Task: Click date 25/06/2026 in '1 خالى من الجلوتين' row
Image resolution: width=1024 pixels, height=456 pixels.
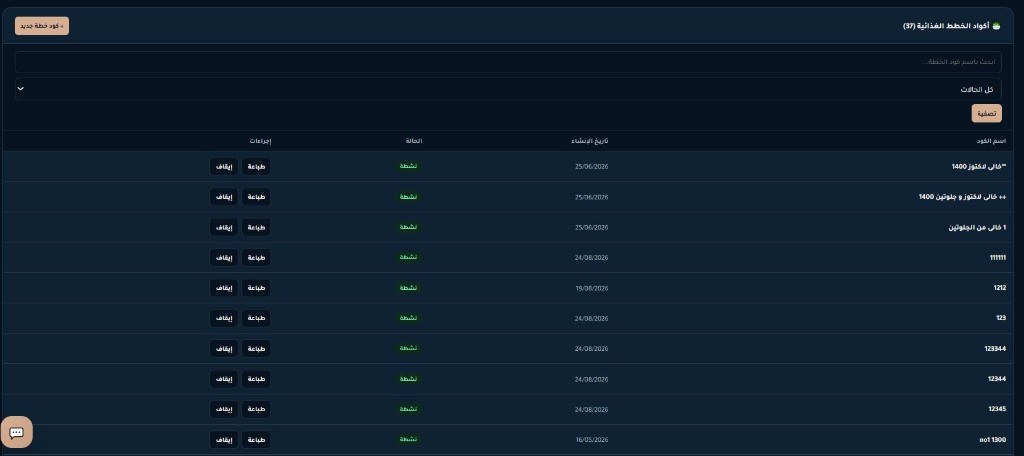Action: [592, 227]
